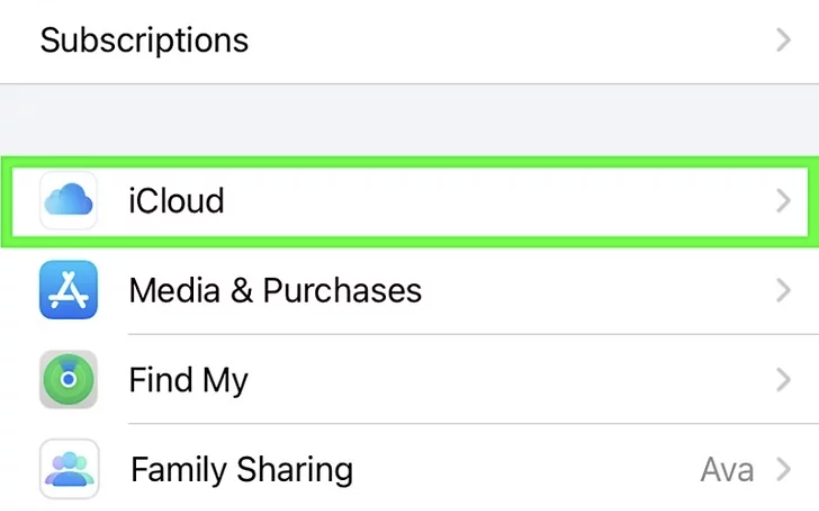Click the chevron on the iCloud row

783,201
